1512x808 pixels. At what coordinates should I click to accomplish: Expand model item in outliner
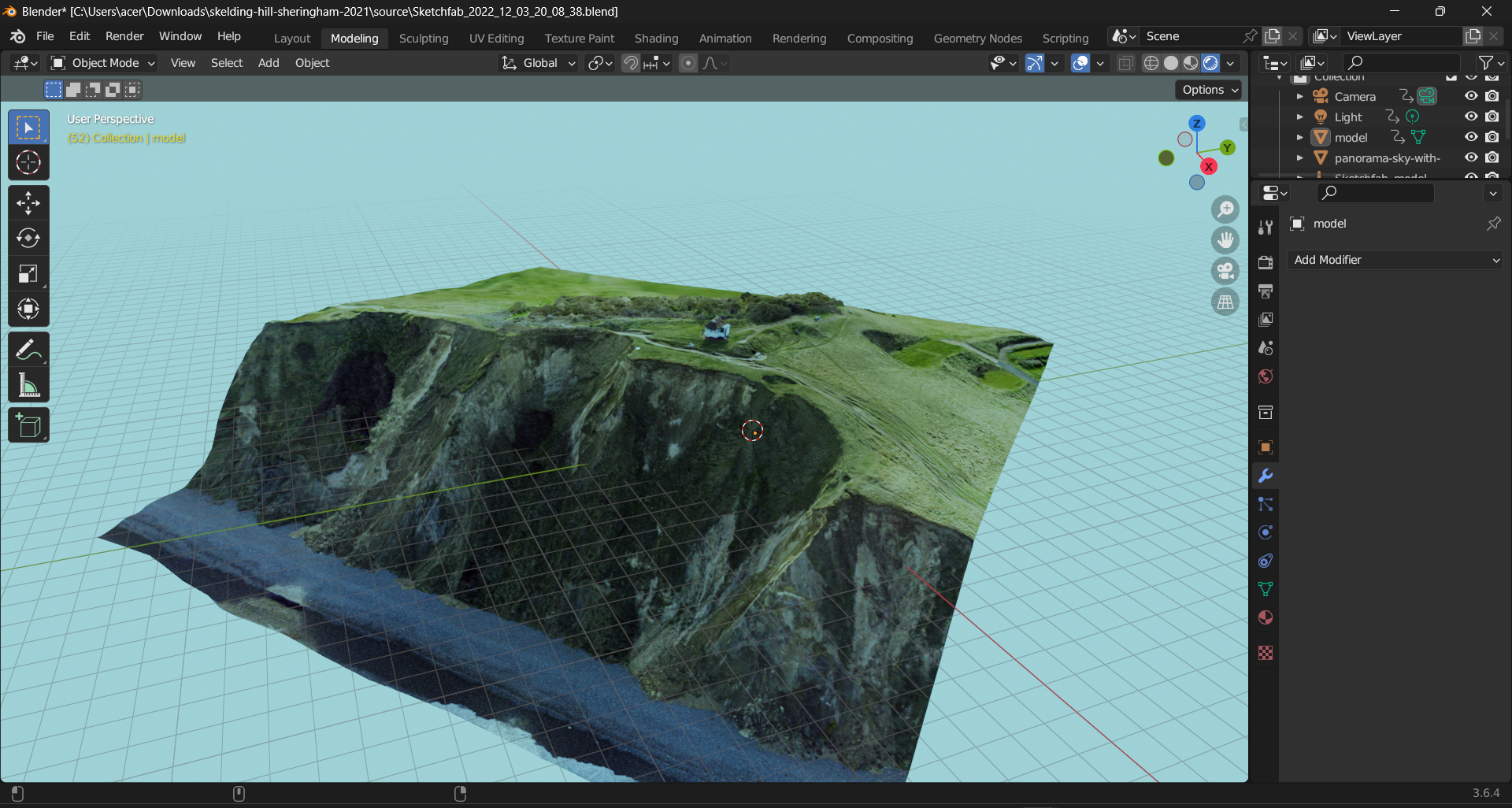[x=1300, y=137]
